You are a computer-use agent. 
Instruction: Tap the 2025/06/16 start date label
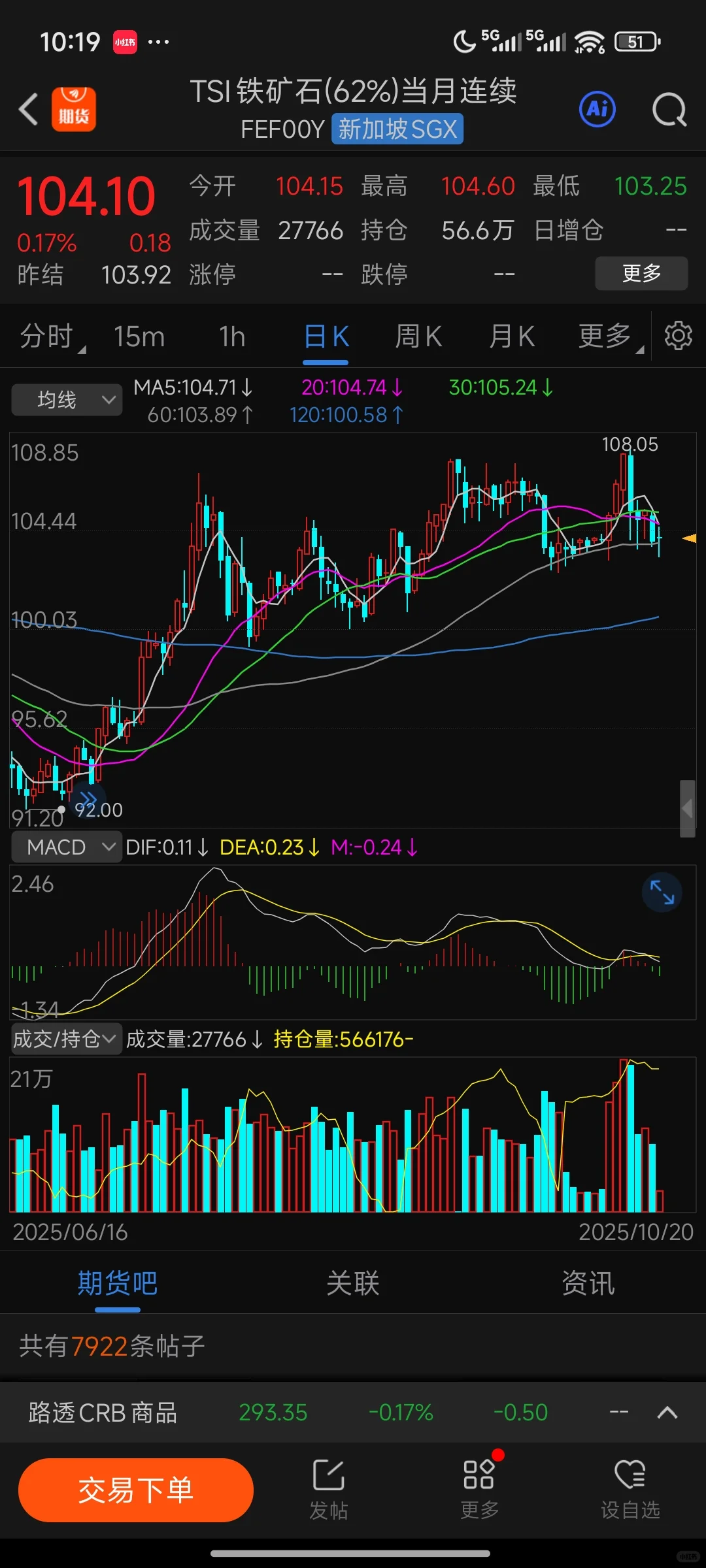point(70,1232)
